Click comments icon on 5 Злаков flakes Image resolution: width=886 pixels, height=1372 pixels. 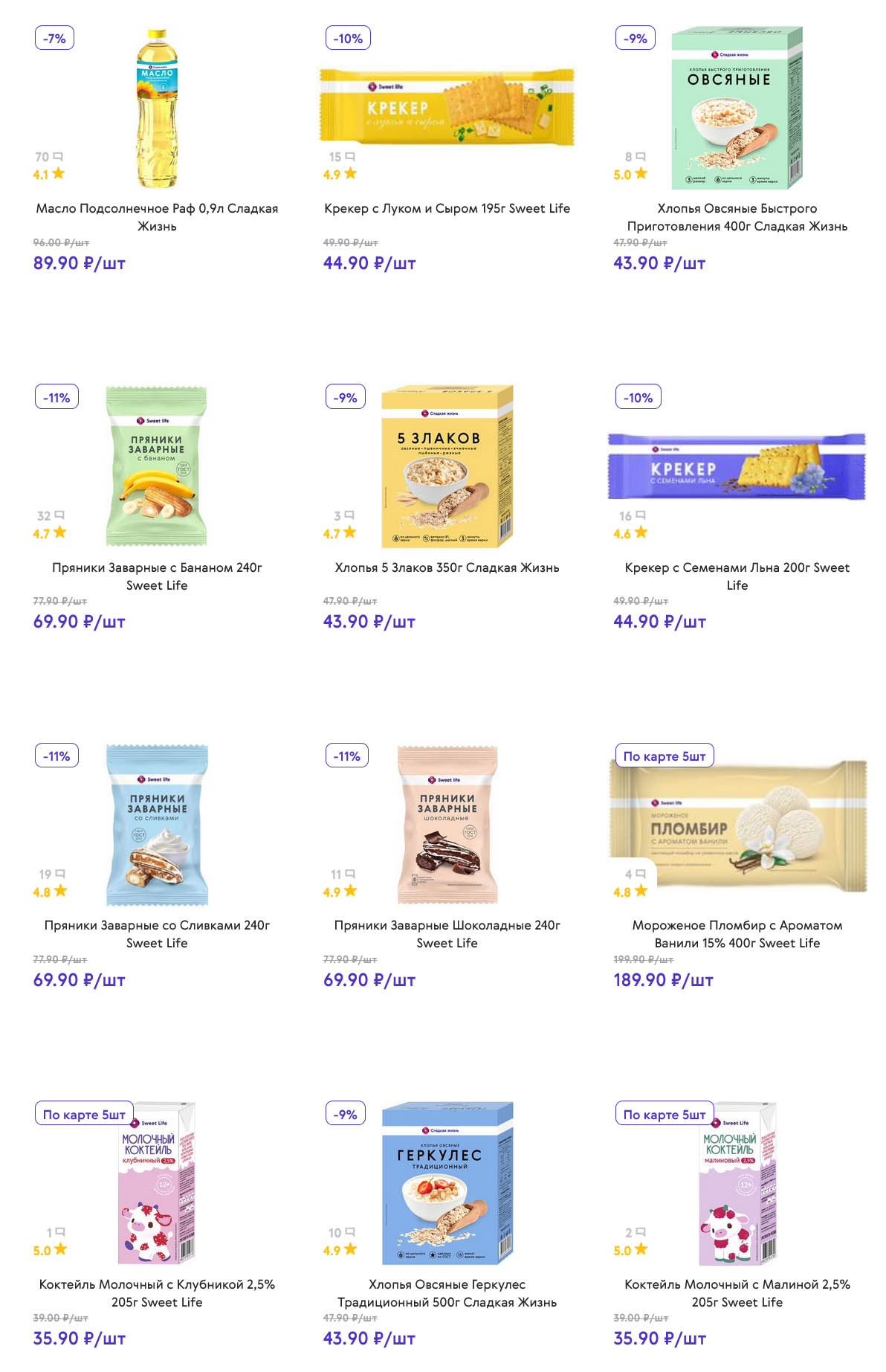tap(349, 515)
